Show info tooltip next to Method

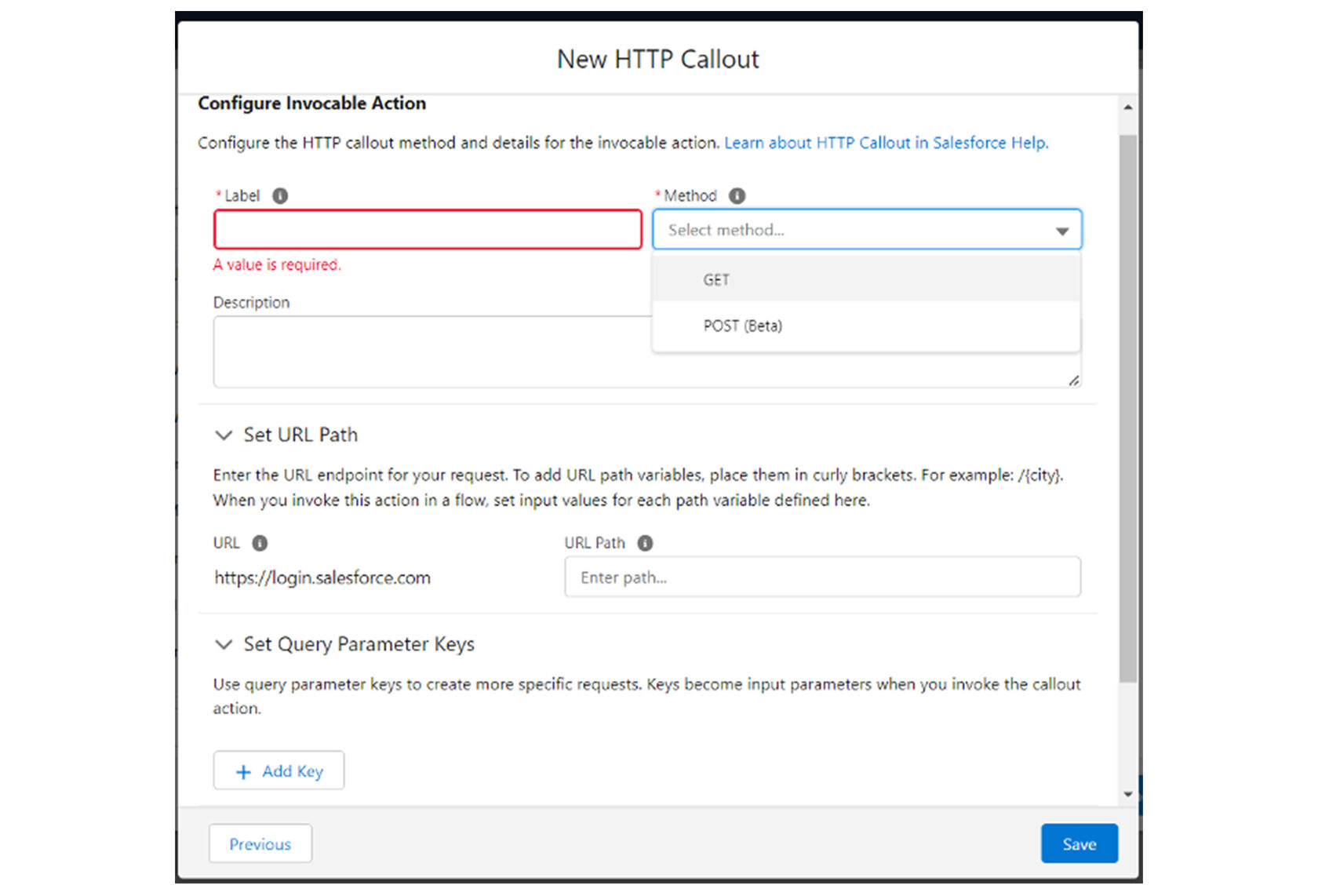click(737, 195)
